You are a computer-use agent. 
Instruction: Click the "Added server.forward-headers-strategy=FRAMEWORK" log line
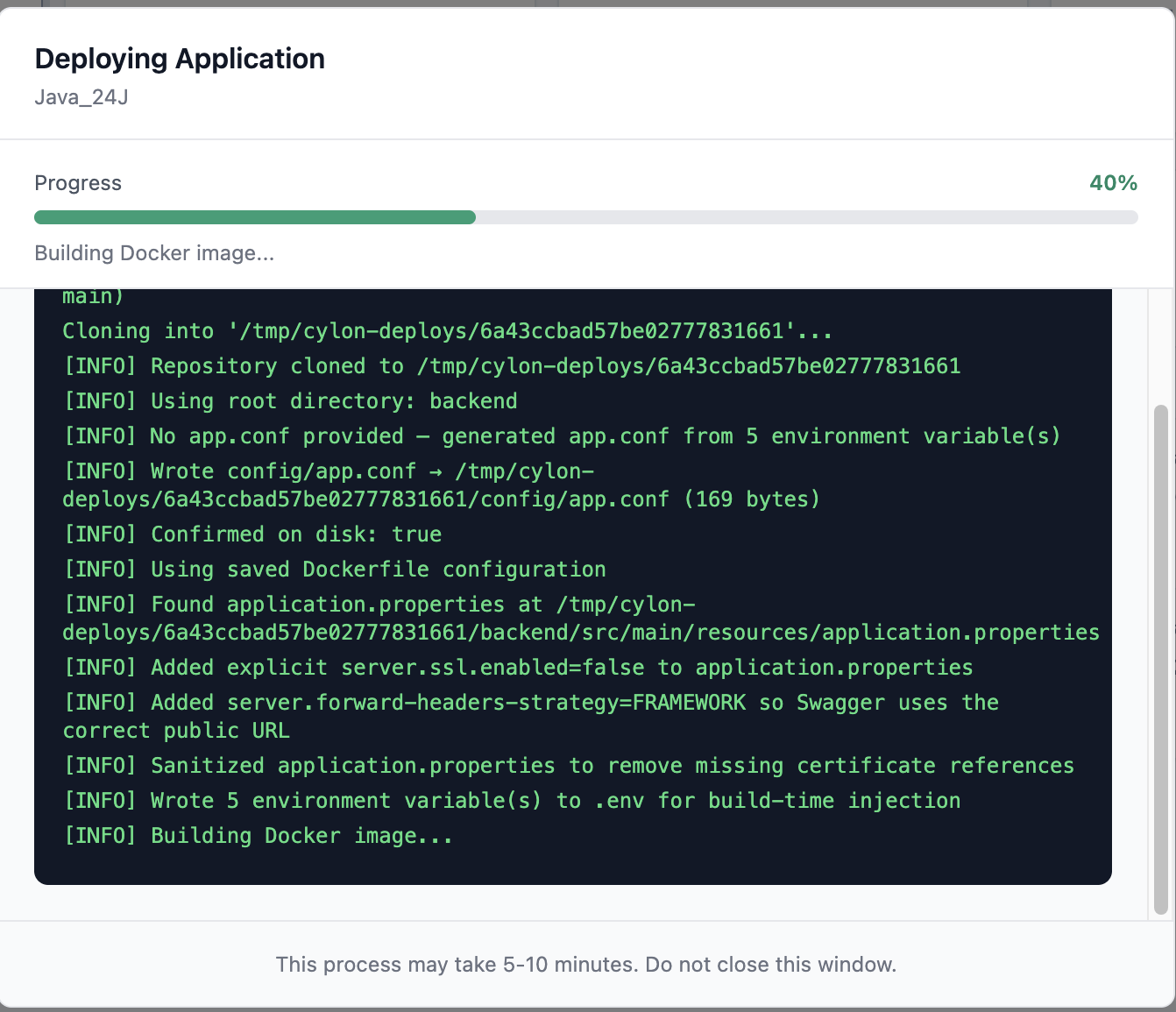[x=531, y=717]
